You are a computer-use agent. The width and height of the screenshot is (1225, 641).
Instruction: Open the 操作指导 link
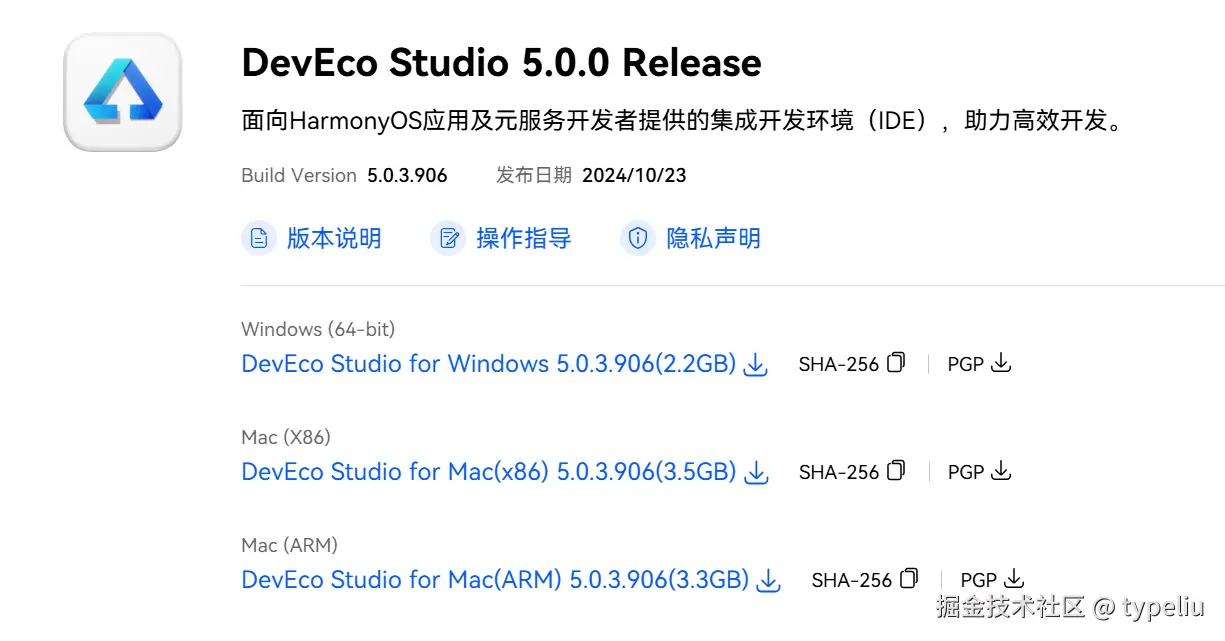pos(523,239)
